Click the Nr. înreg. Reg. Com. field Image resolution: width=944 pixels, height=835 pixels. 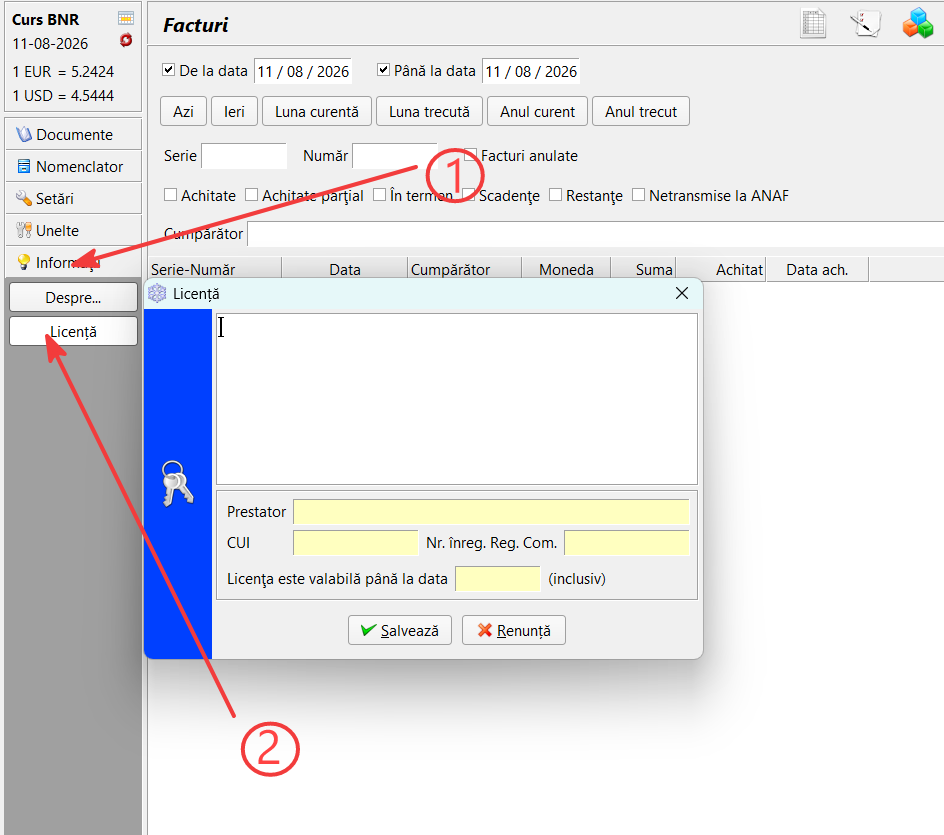pos(626,542)
